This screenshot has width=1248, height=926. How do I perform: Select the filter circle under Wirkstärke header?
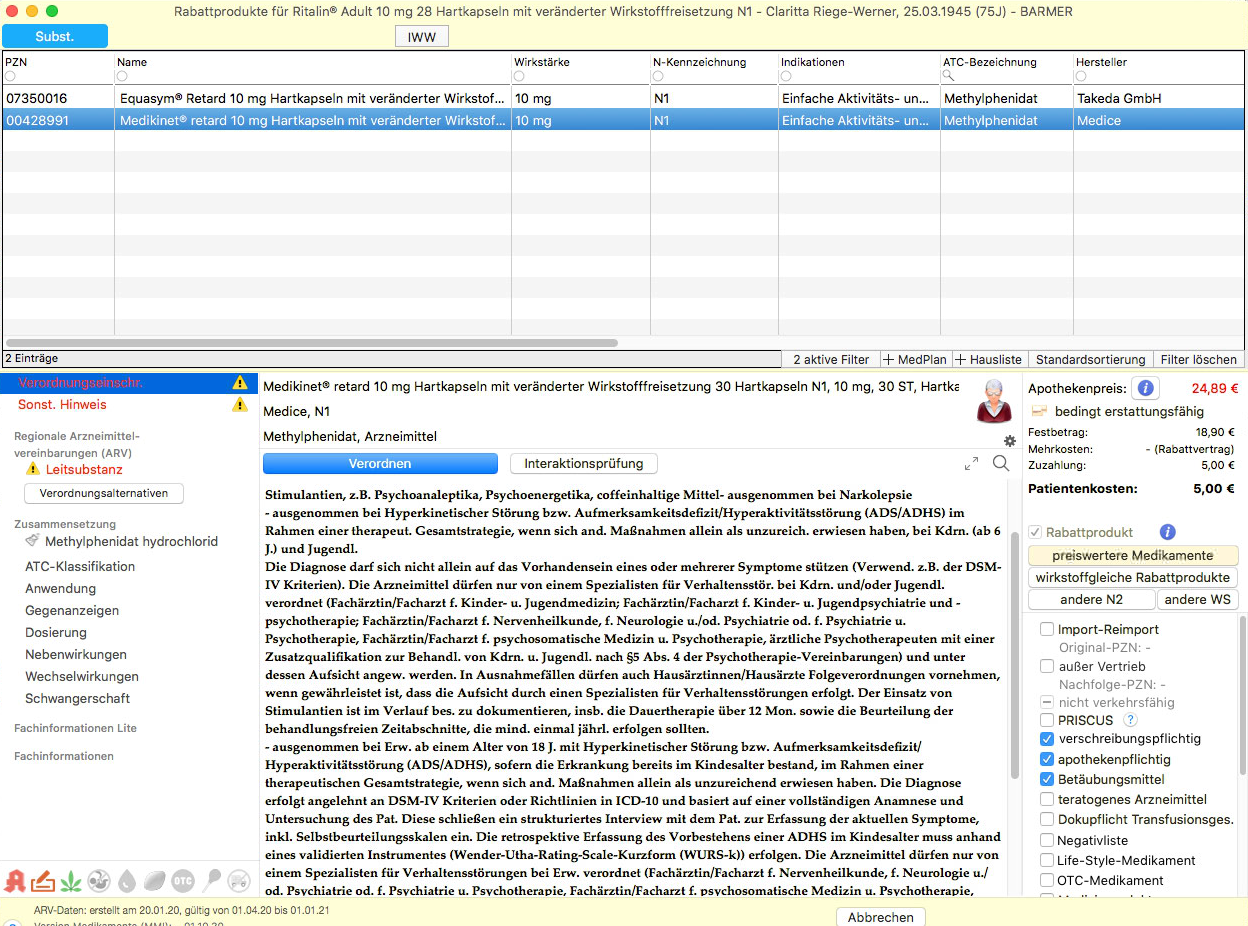pos(519,76)
